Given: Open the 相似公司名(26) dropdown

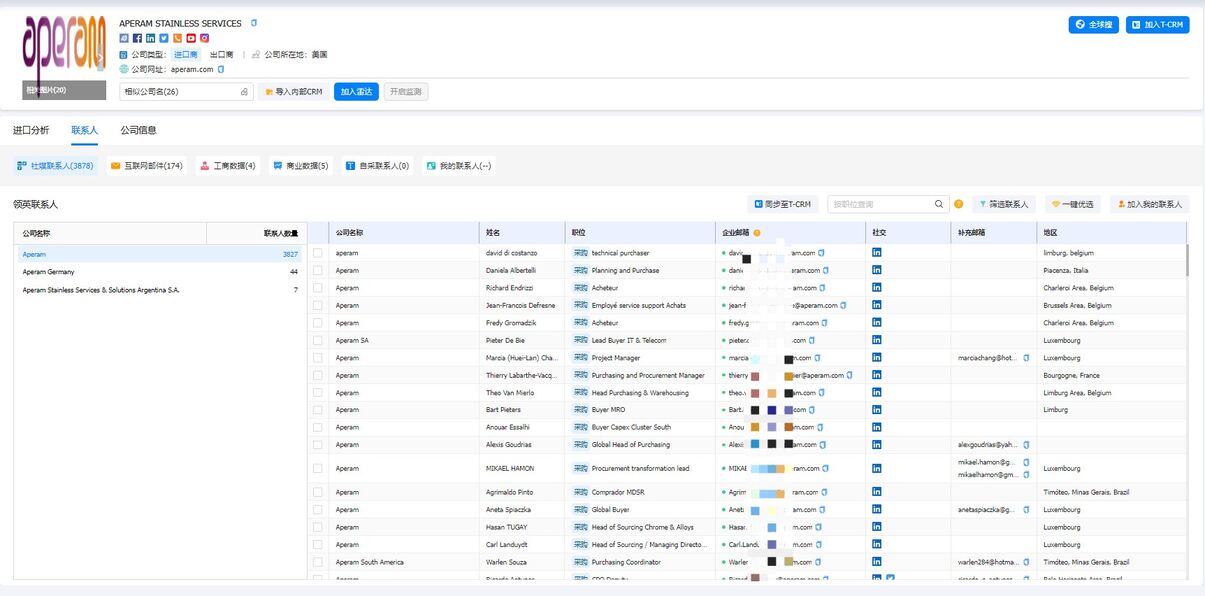Looking at the screenshot, I should (186, 92).
